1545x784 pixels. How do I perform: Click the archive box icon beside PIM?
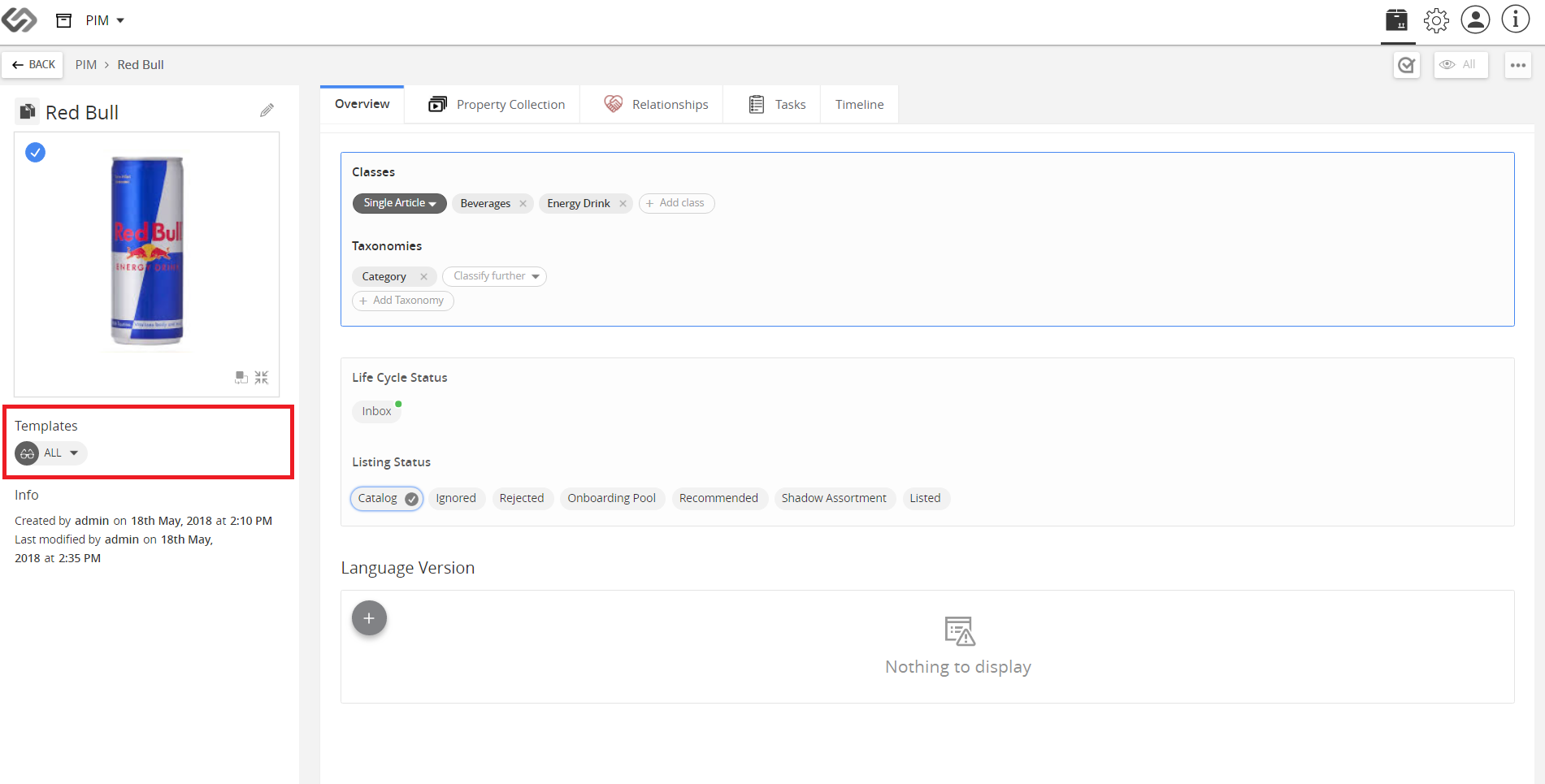point(63,20)
